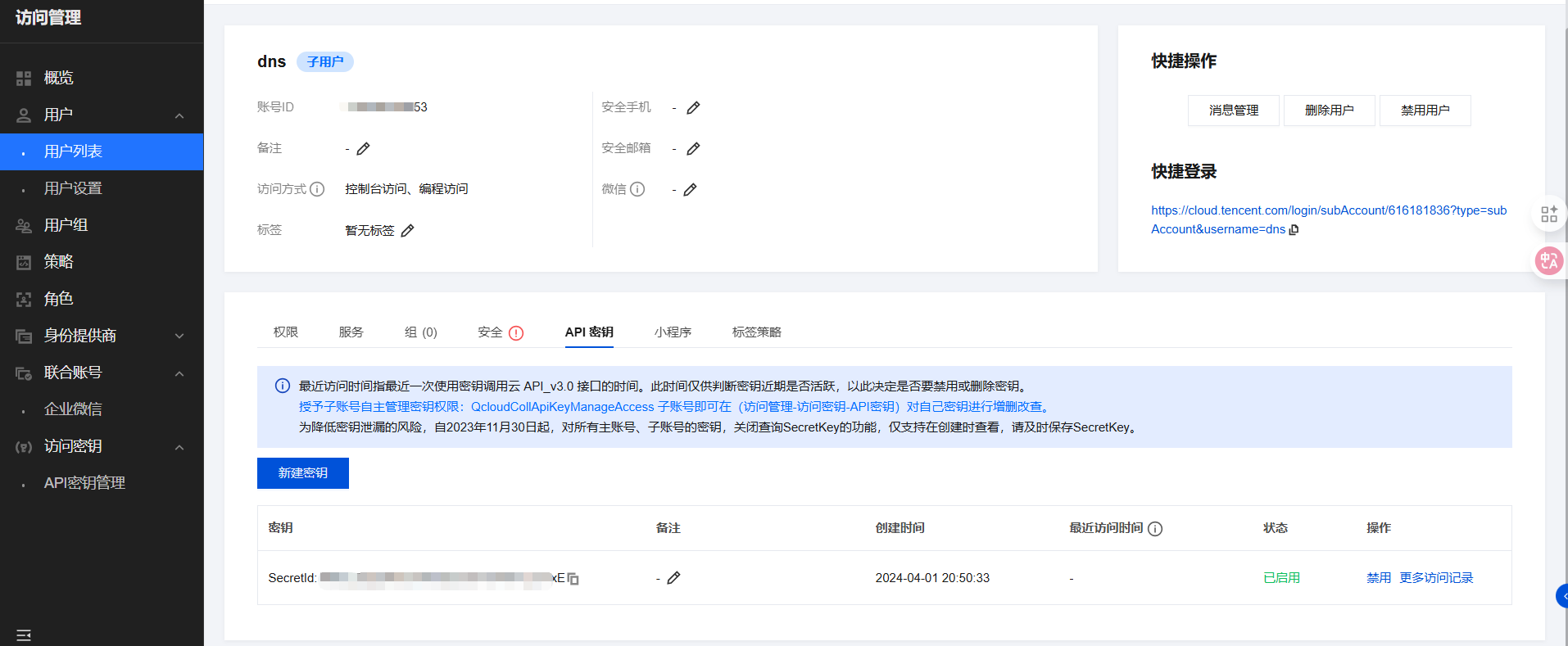The width and height of the screenshot is (1568, 646).
Task: Expand the 身份提供商 sidebar menu
Action: point(179,336)
